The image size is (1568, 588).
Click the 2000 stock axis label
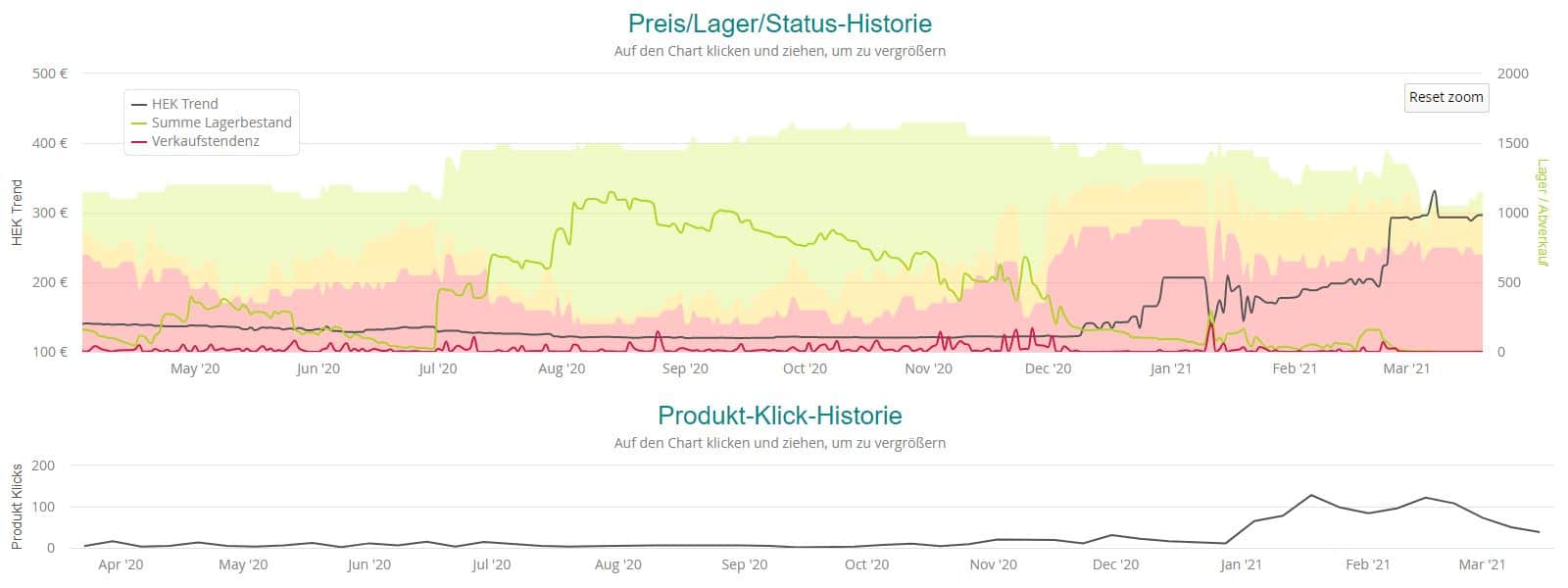point(1513,73)
